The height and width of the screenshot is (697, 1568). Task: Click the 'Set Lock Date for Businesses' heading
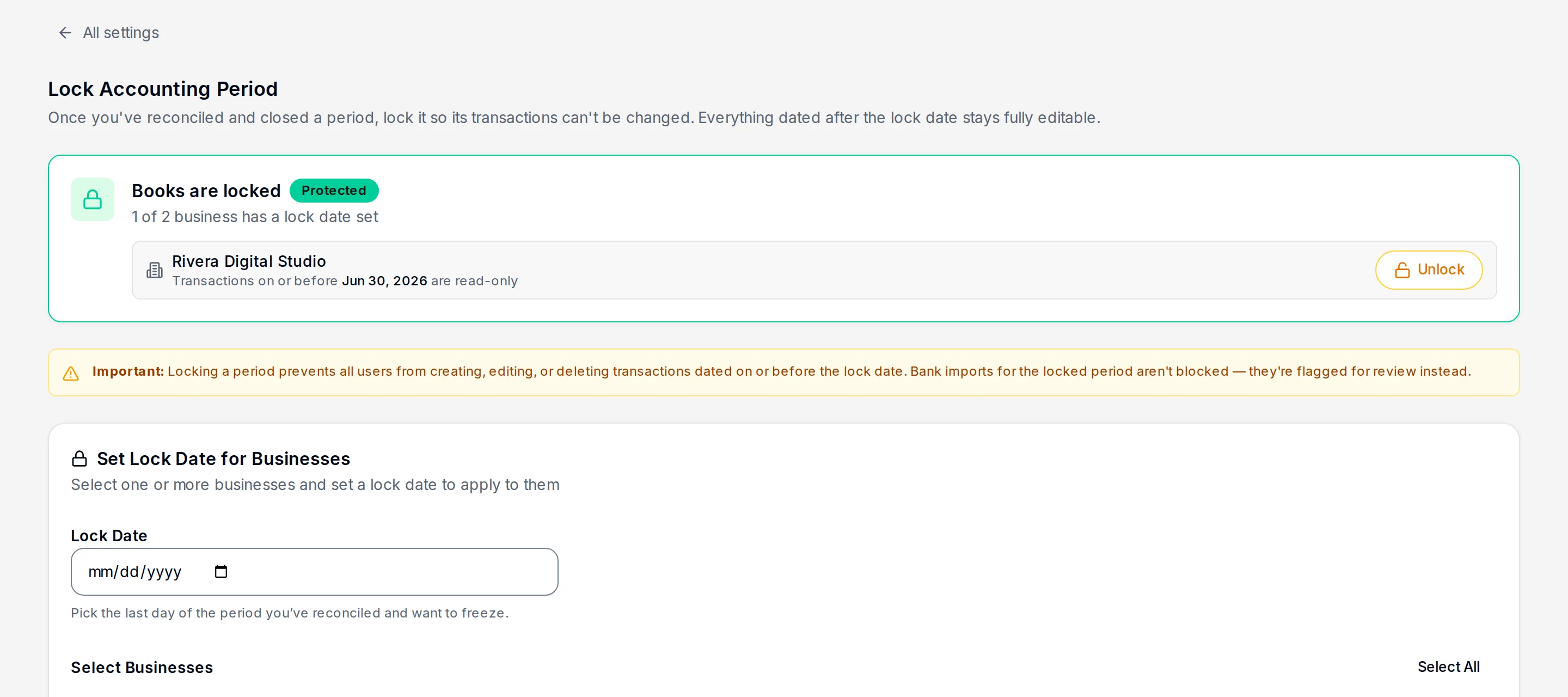coord(223,458)
